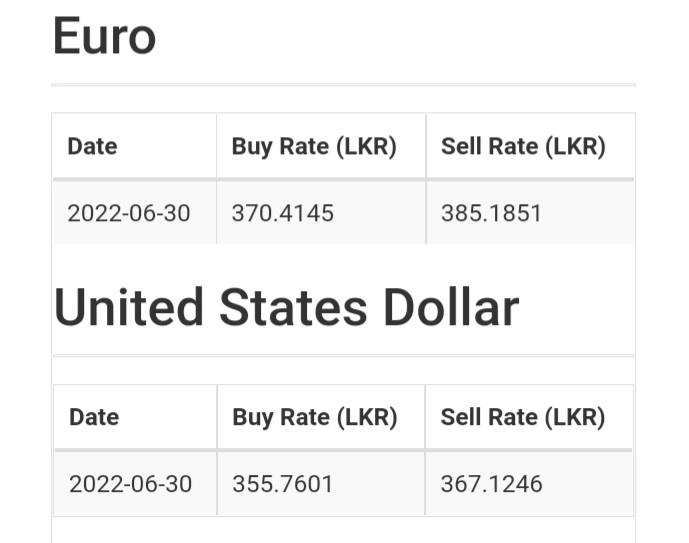Select the Dollar Buy Rate (LKR) header
689x543 pixels.
[315, 417]
